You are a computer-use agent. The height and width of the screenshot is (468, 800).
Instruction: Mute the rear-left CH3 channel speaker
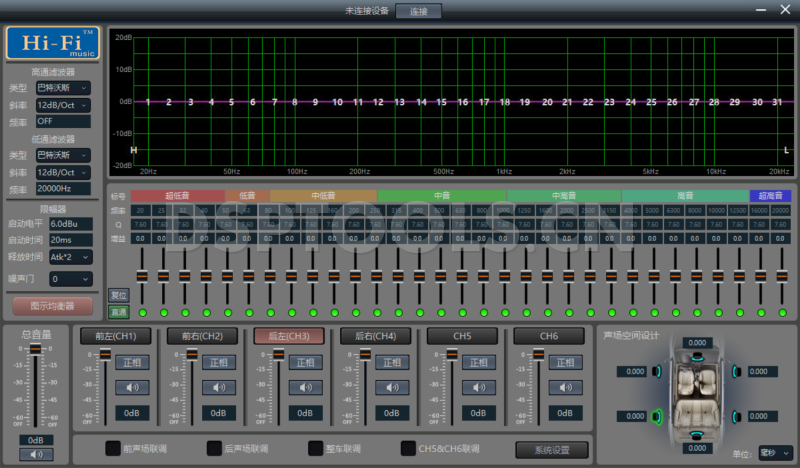point(305,387)
